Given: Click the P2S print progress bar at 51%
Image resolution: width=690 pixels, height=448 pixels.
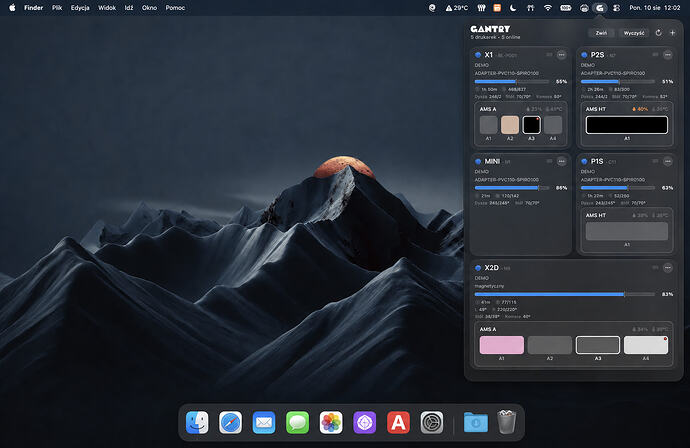Looking at the screenshot, I should pos(618,81).
